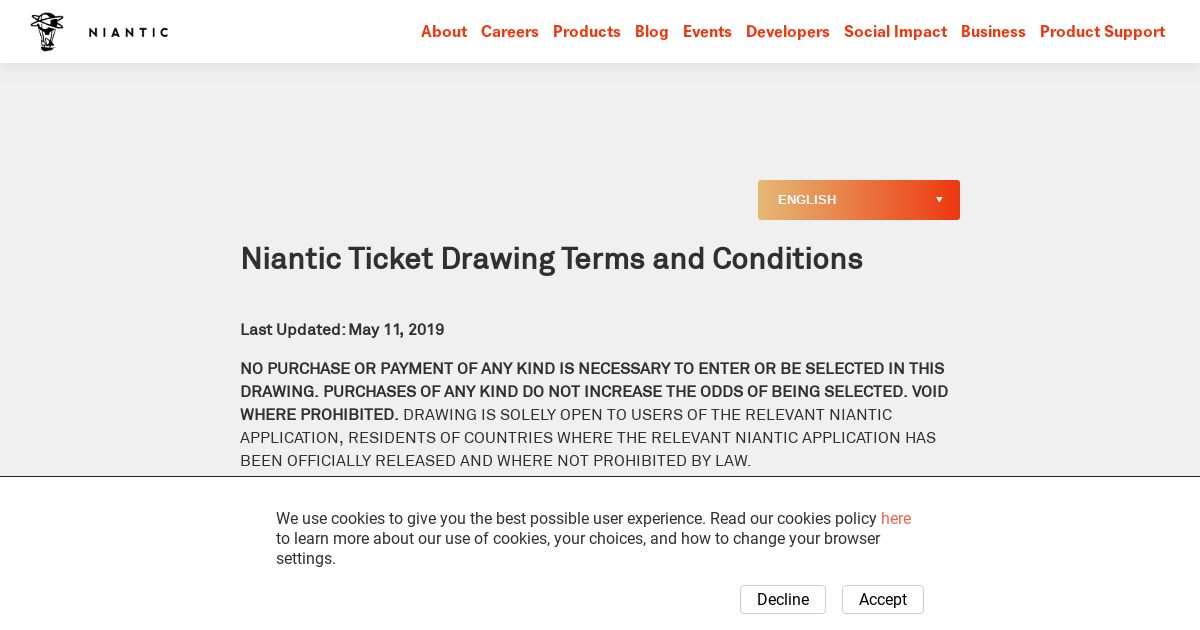Screen dimensions: 1200x630
Task: Go to the Careers page
Action: pos(510,32)
